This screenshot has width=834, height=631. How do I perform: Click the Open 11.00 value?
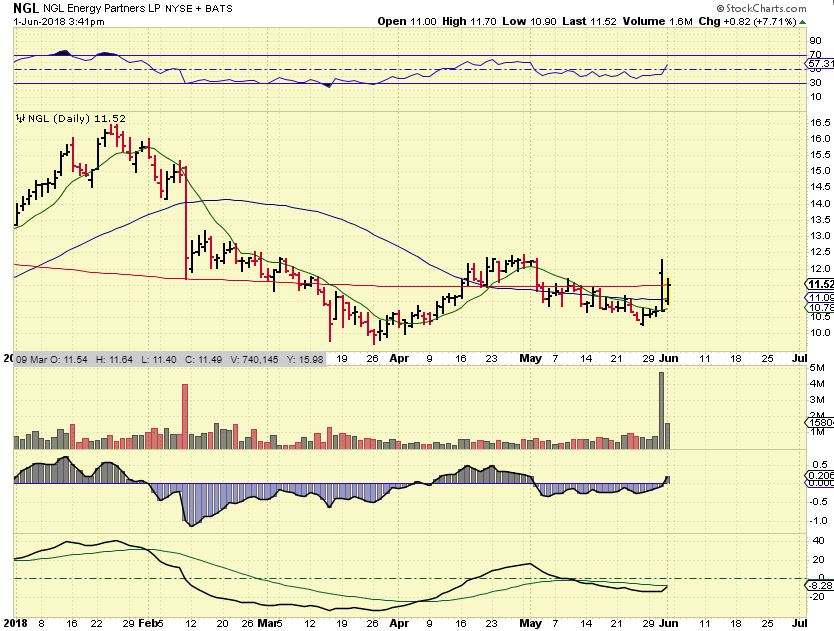pos(407,21)
